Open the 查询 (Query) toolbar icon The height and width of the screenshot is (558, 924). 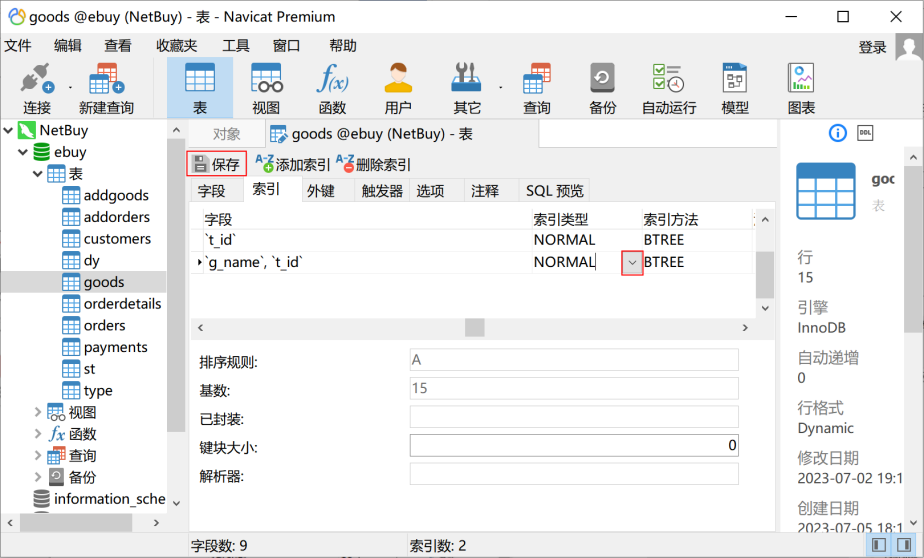[x=537, y=88]
